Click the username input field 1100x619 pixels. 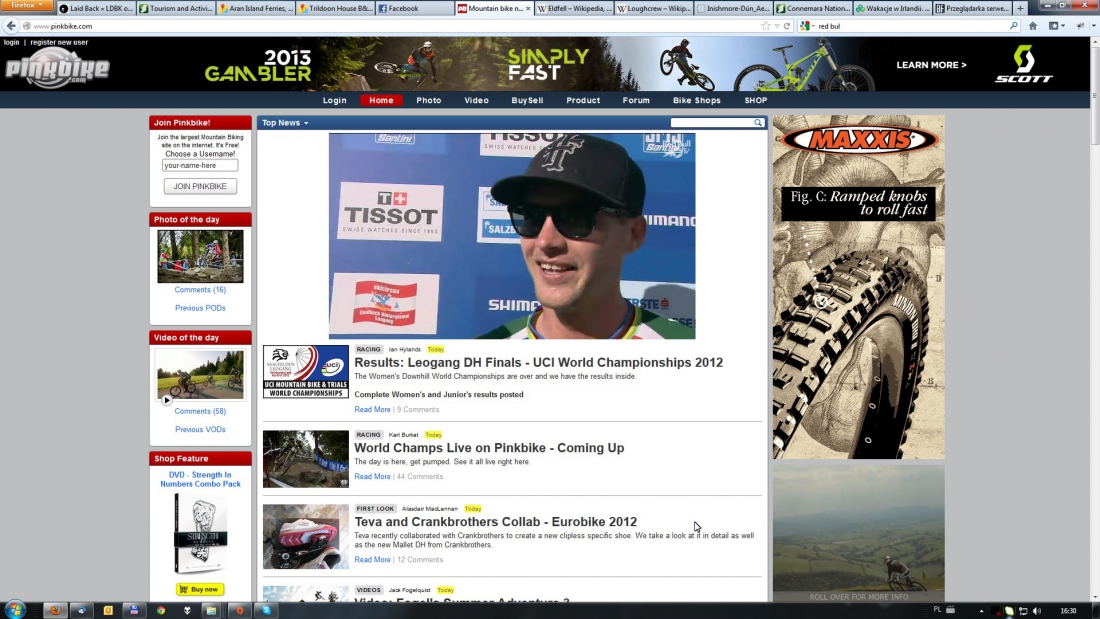(x=200, y=166)
